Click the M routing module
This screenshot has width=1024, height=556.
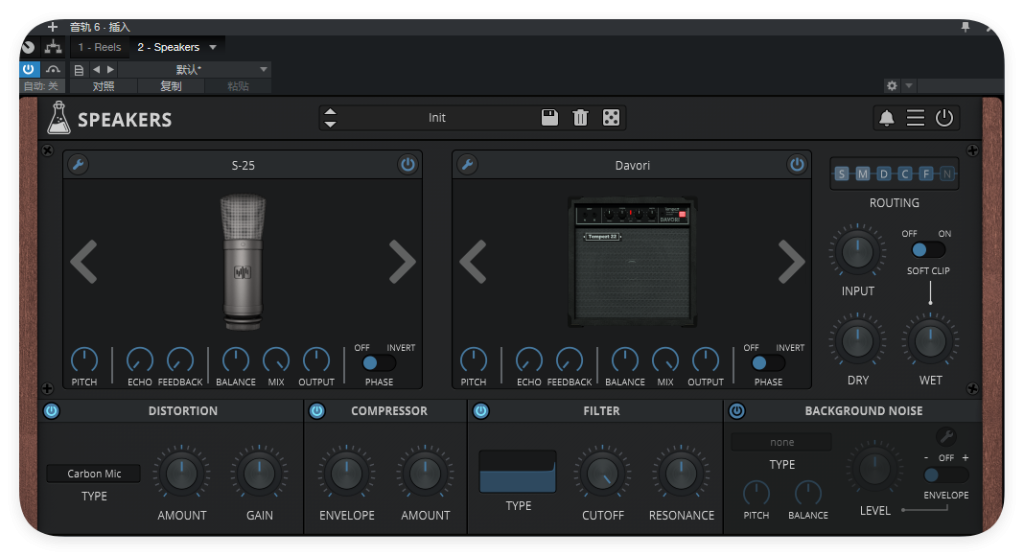(x=863, y=174)
